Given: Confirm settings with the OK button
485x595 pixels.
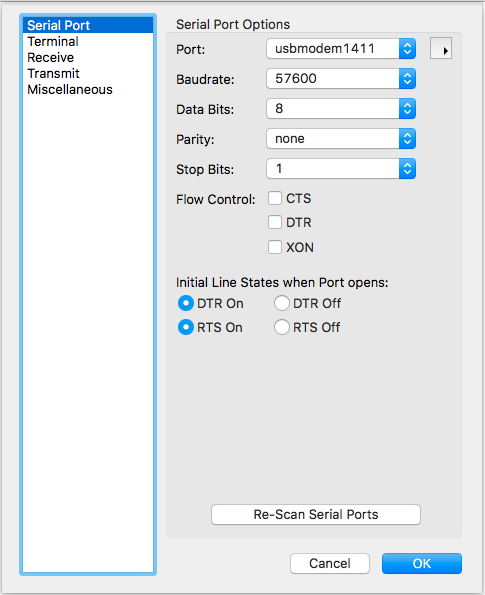Looking at the screenshot, I should pos(422,564).
